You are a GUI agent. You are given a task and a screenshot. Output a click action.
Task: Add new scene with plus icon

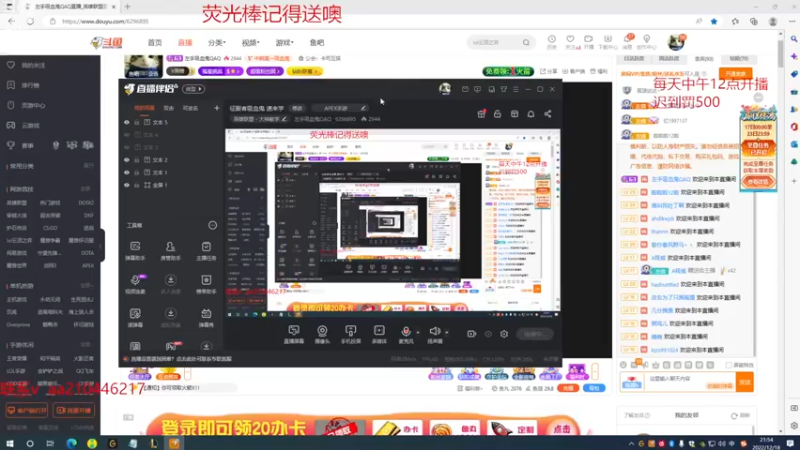click(x=216, y=108)
